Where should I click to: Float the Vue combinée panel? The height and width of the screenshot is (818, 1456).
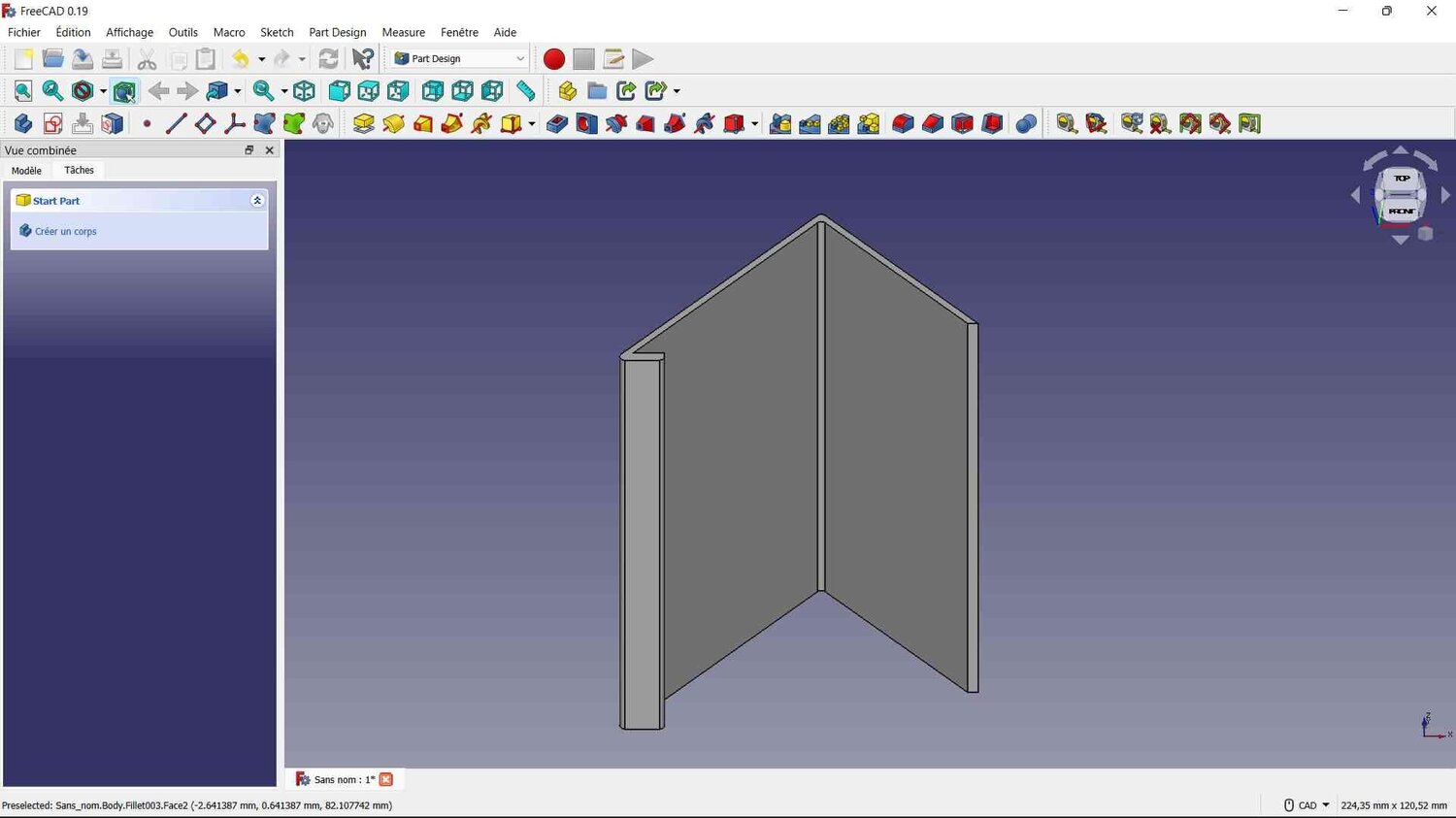248,150
